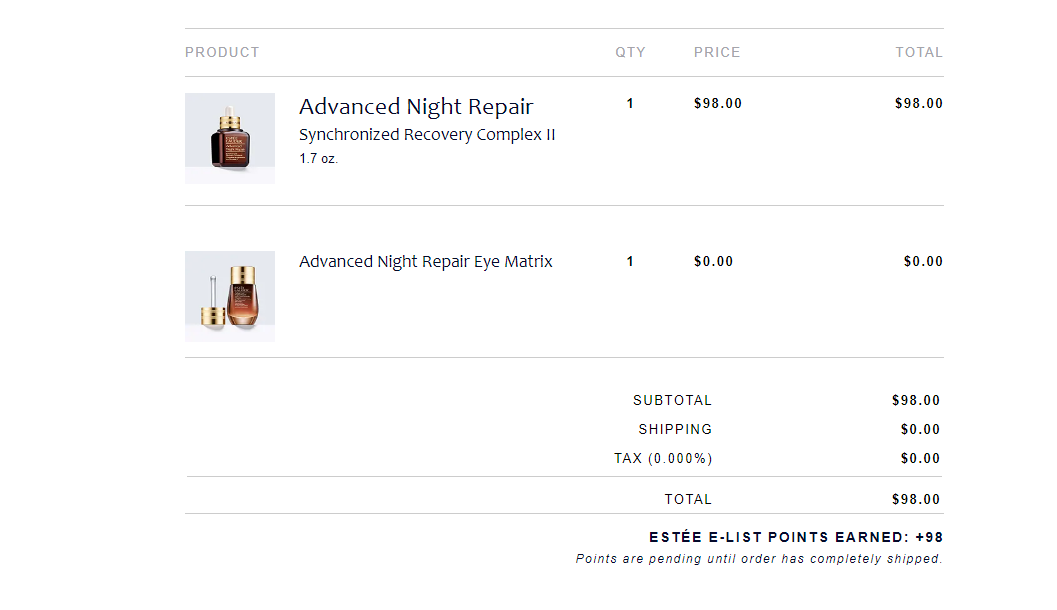
Task: Open the Advanced Night Repair serum thumbnail
Action: (230, 138)
